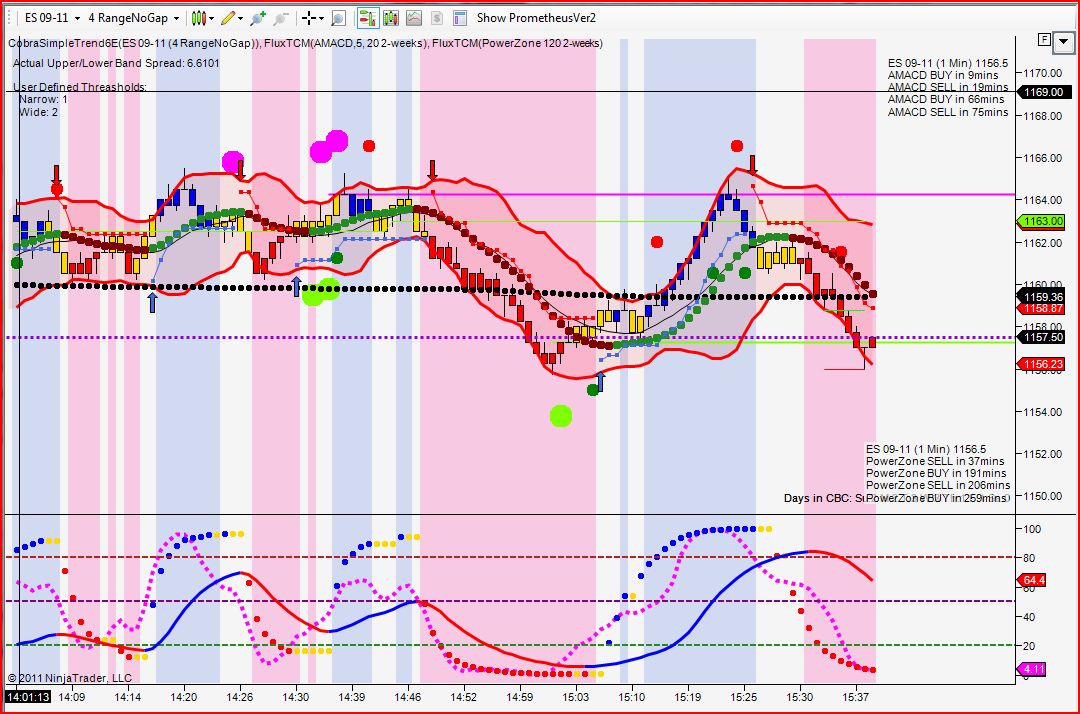Screen dimensions: 1080x714
Task: Click the 14:46 time axis label
Action: pos(408,697)
